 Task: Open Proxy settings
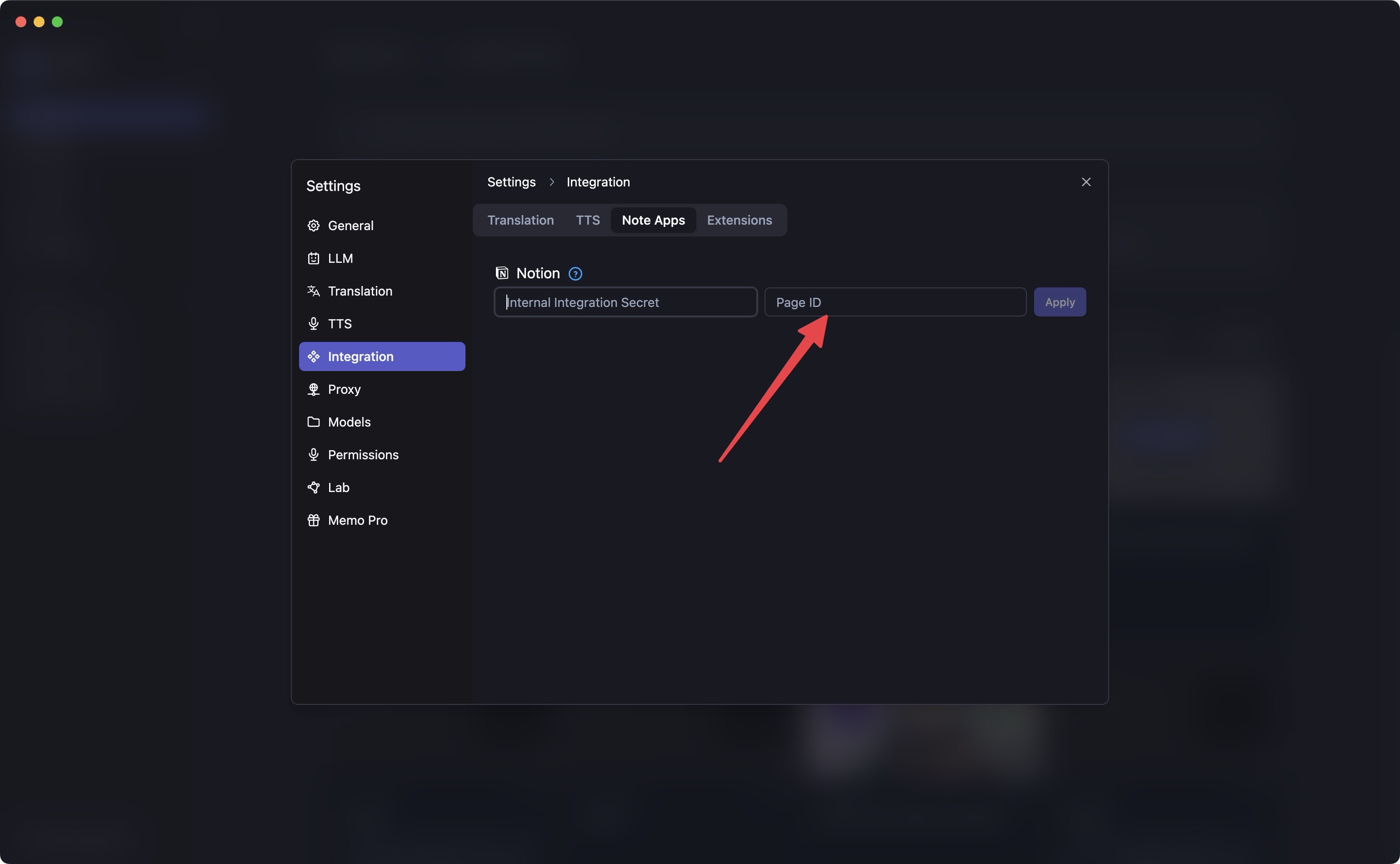(x=381, y=389)
